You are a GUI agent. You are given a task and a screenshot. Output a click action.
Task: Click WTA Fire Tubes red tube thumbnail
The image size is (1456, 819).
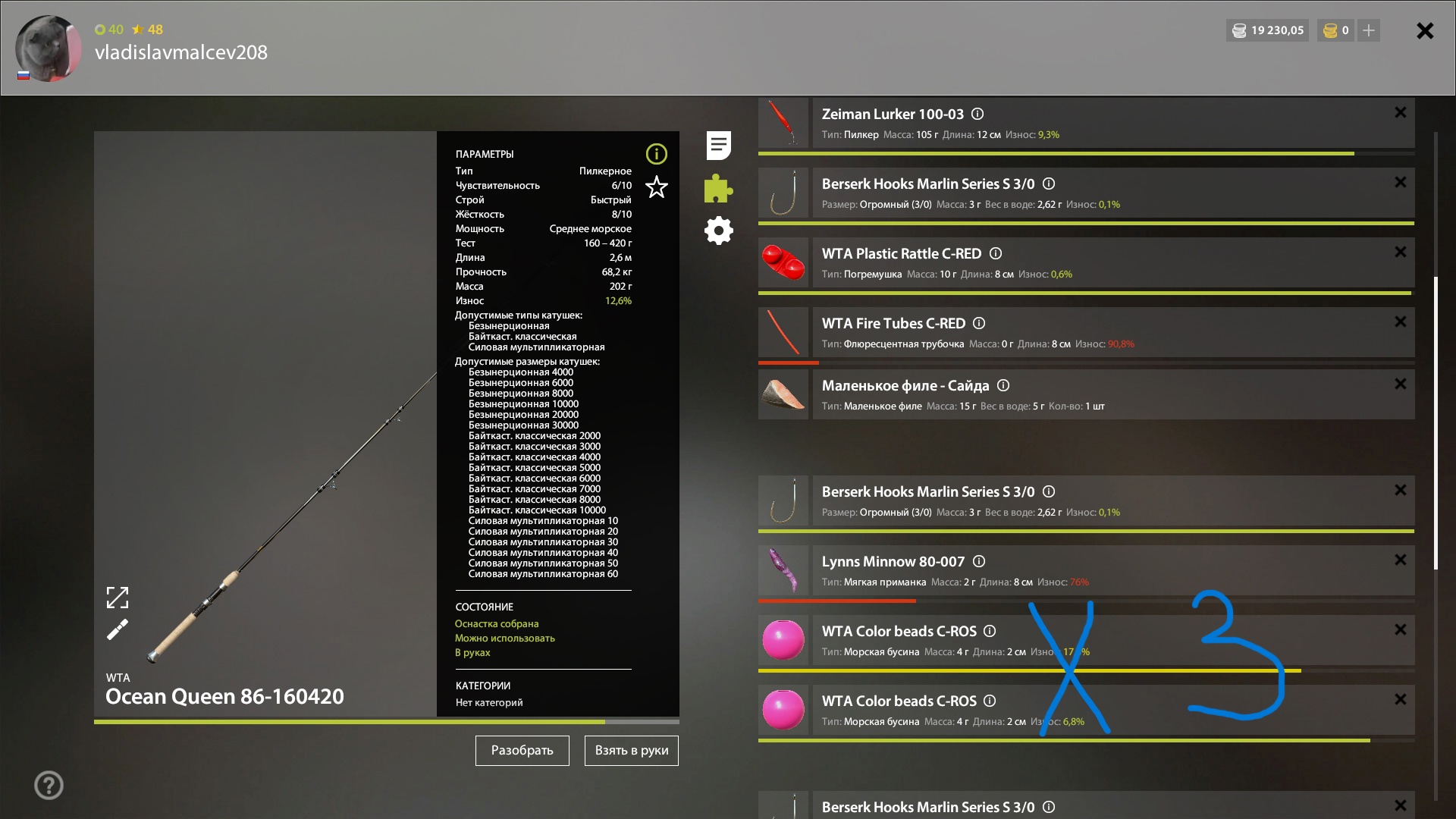(x=783, y=332)
